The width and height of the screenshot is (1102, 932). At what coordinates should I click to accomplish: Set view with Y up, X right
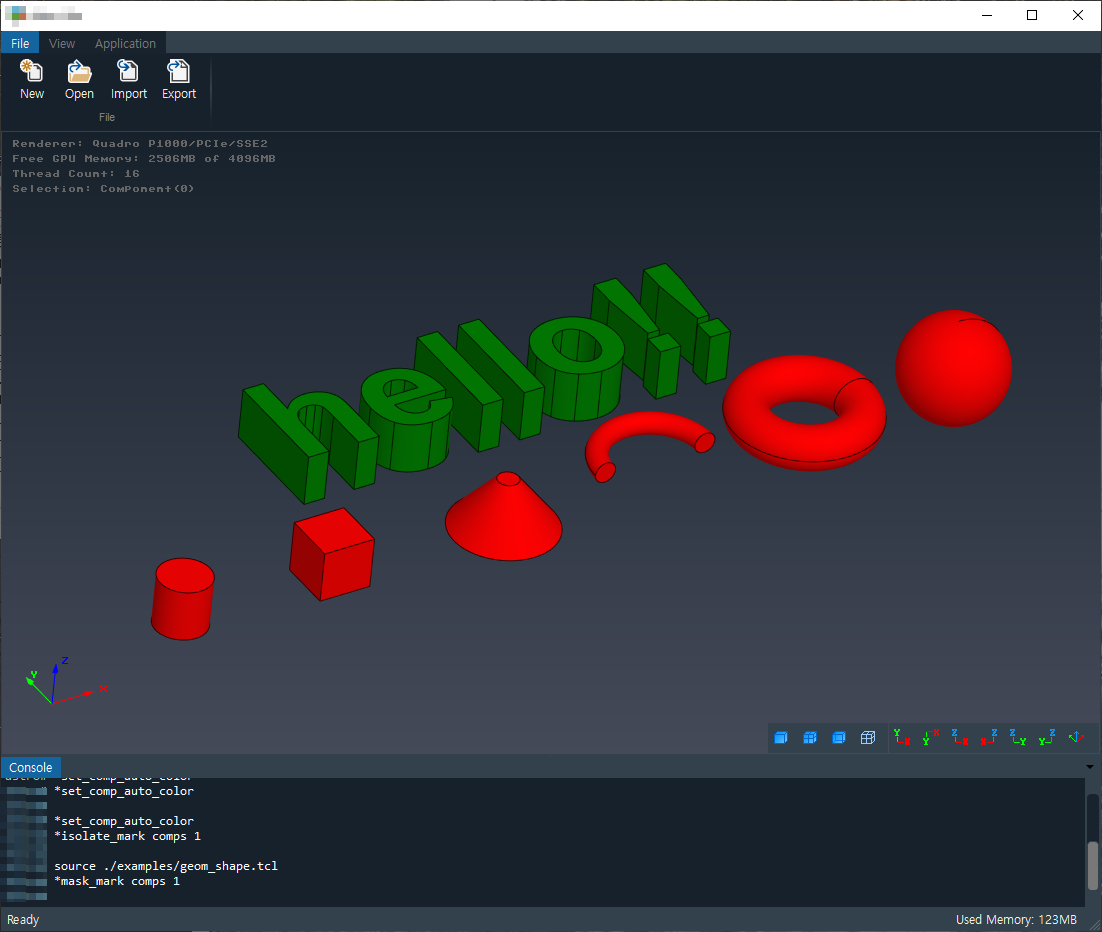[x=902, y=737]
